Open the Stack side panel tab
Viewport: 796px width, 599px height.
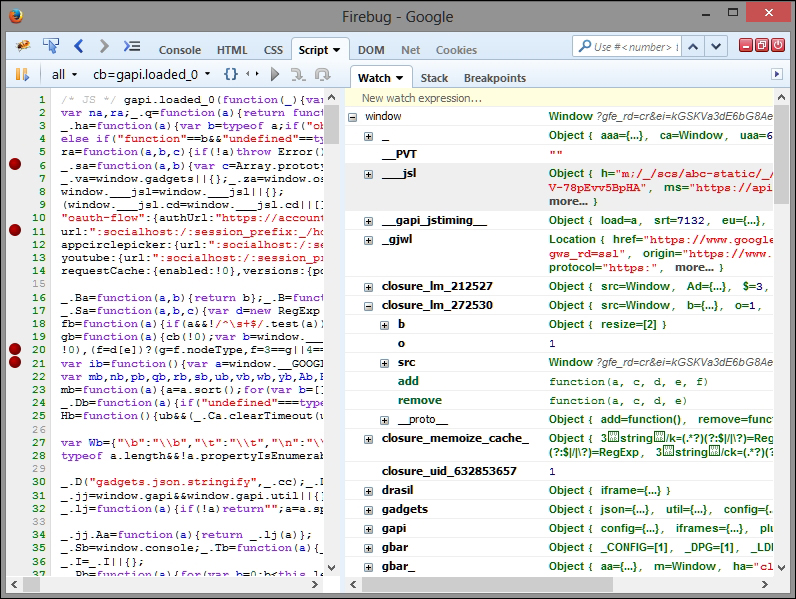click(x=434, y=78)
